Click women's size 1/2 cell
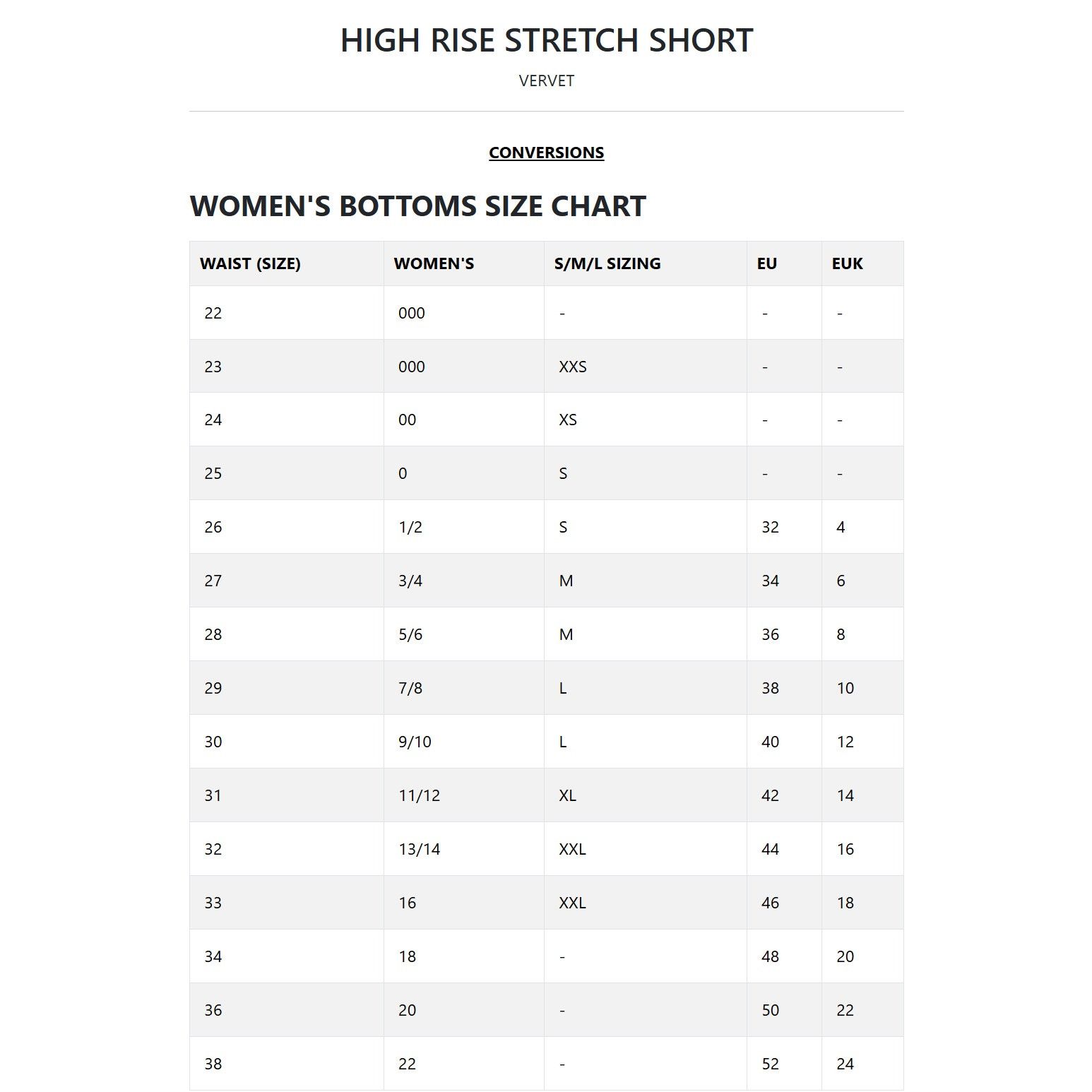Image resolution: width=1092 pixels, height=1092 pixels. click(x=464, y=527)
